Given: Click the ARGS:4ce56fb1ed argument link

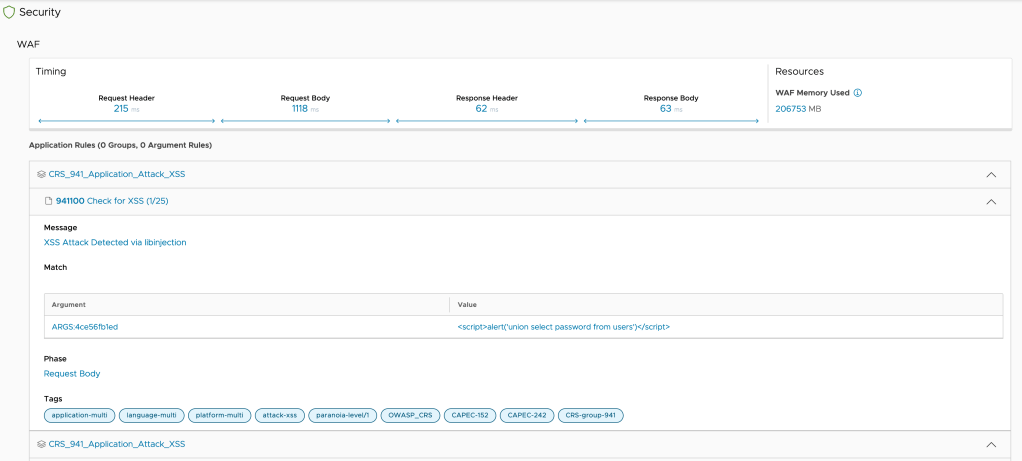Looking at the screenshot, I should pyautogui.click(x=85, y=327).
